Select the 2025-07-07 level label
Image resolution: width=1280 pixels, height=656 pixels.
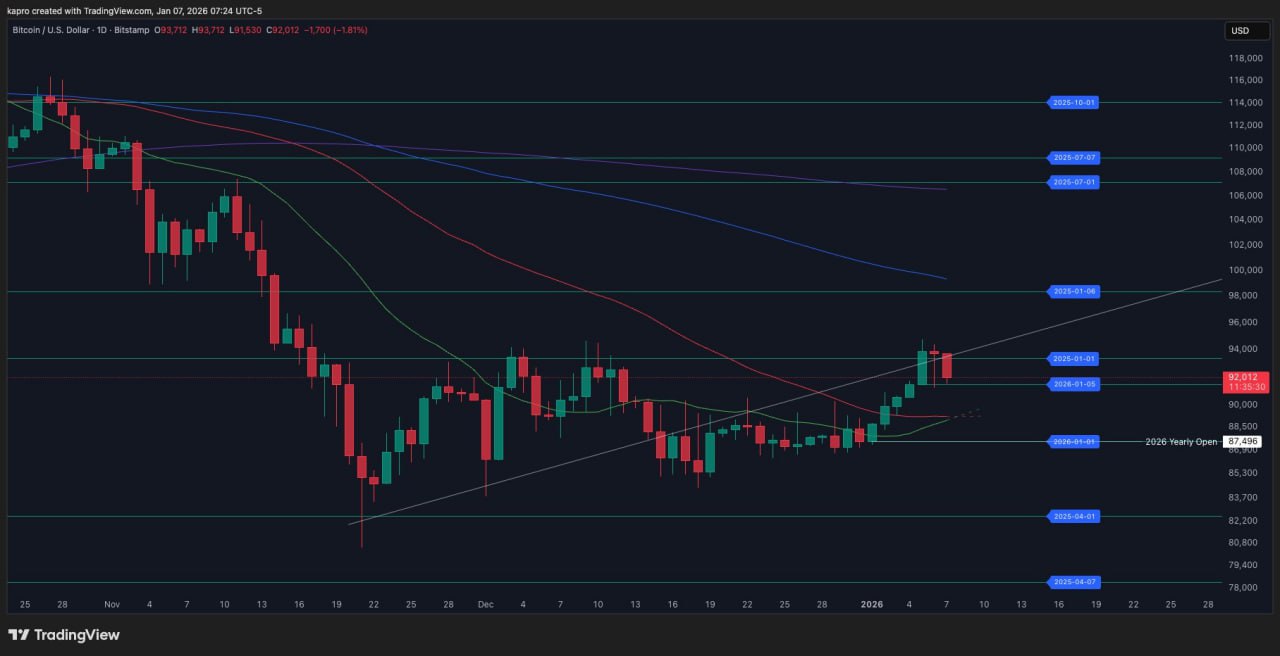(x=1073, y=158)
